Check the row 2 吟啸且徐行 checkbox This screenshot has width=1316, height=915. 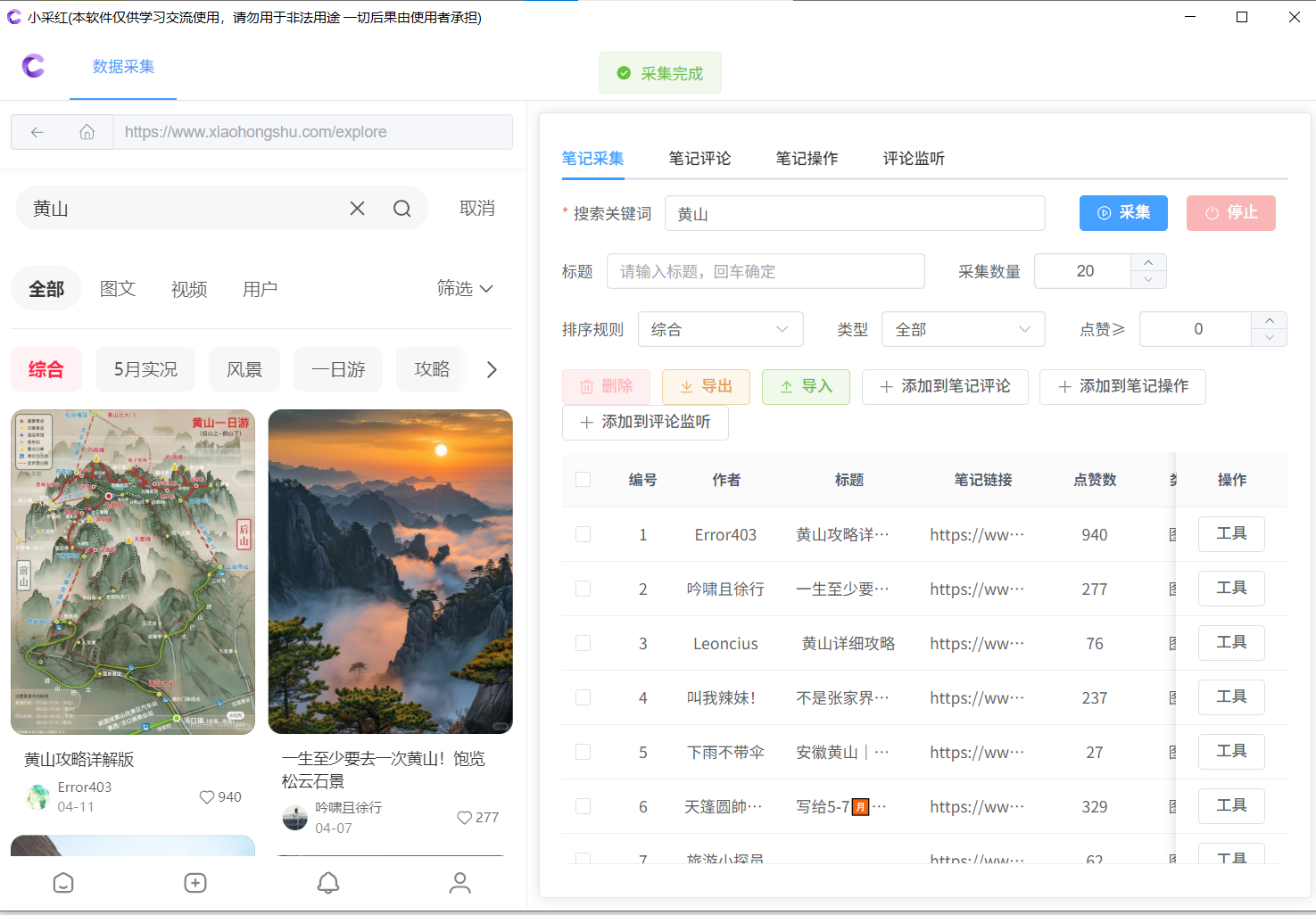pyautogui.click(x=584, y=589)
